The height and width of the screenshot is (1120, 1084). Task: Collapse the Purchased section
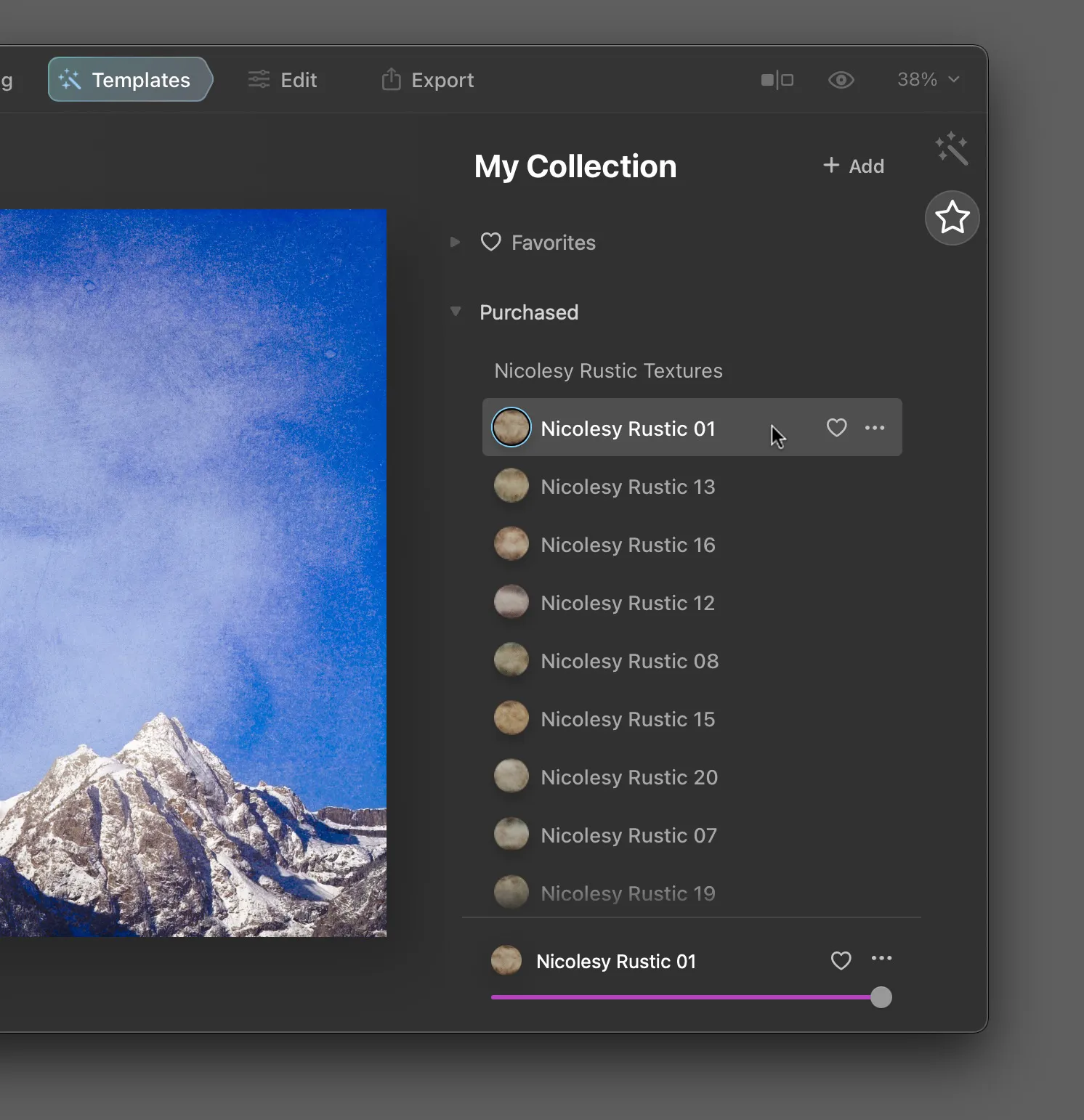456,312
